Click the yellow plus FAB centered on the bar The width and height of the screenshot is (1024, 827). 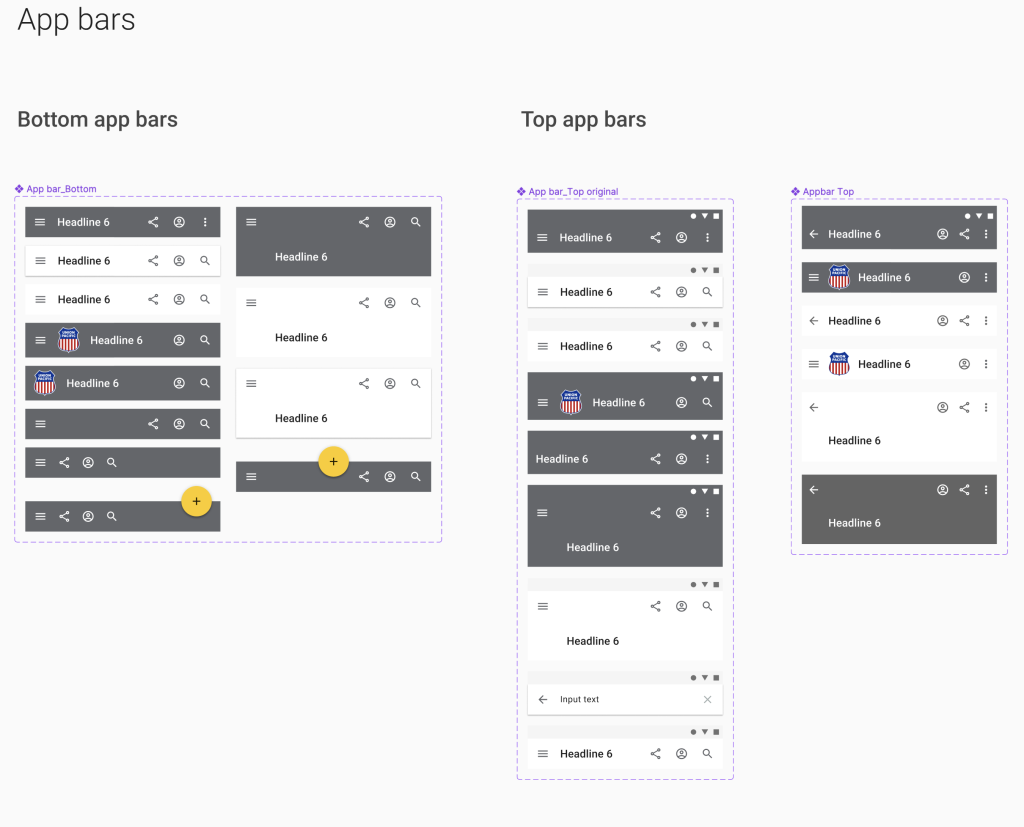pyautogui.click(x=334, y=461)
